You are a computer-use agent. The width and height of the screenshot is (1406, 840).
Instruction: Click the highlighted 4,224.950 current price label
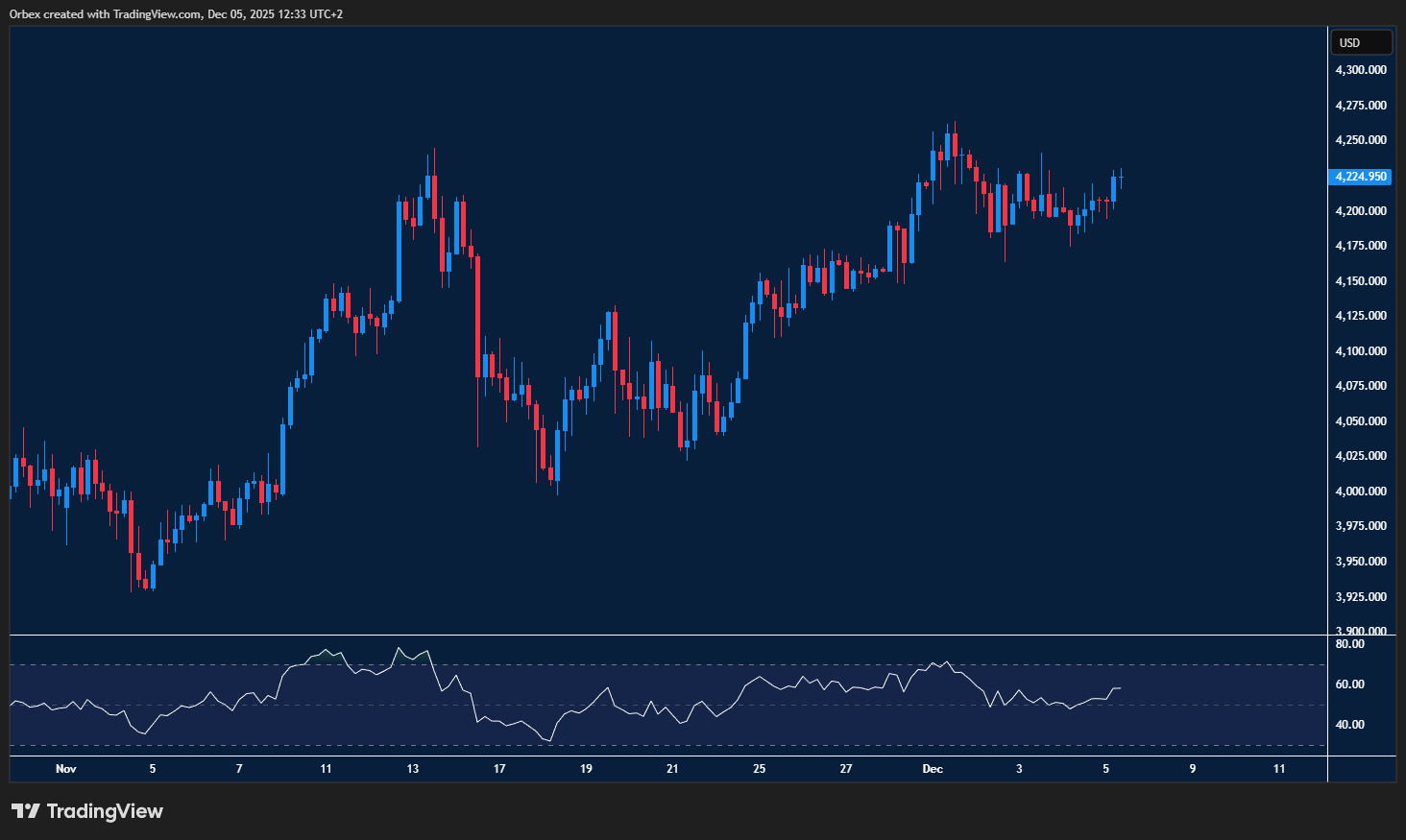tap(1361, 177)
